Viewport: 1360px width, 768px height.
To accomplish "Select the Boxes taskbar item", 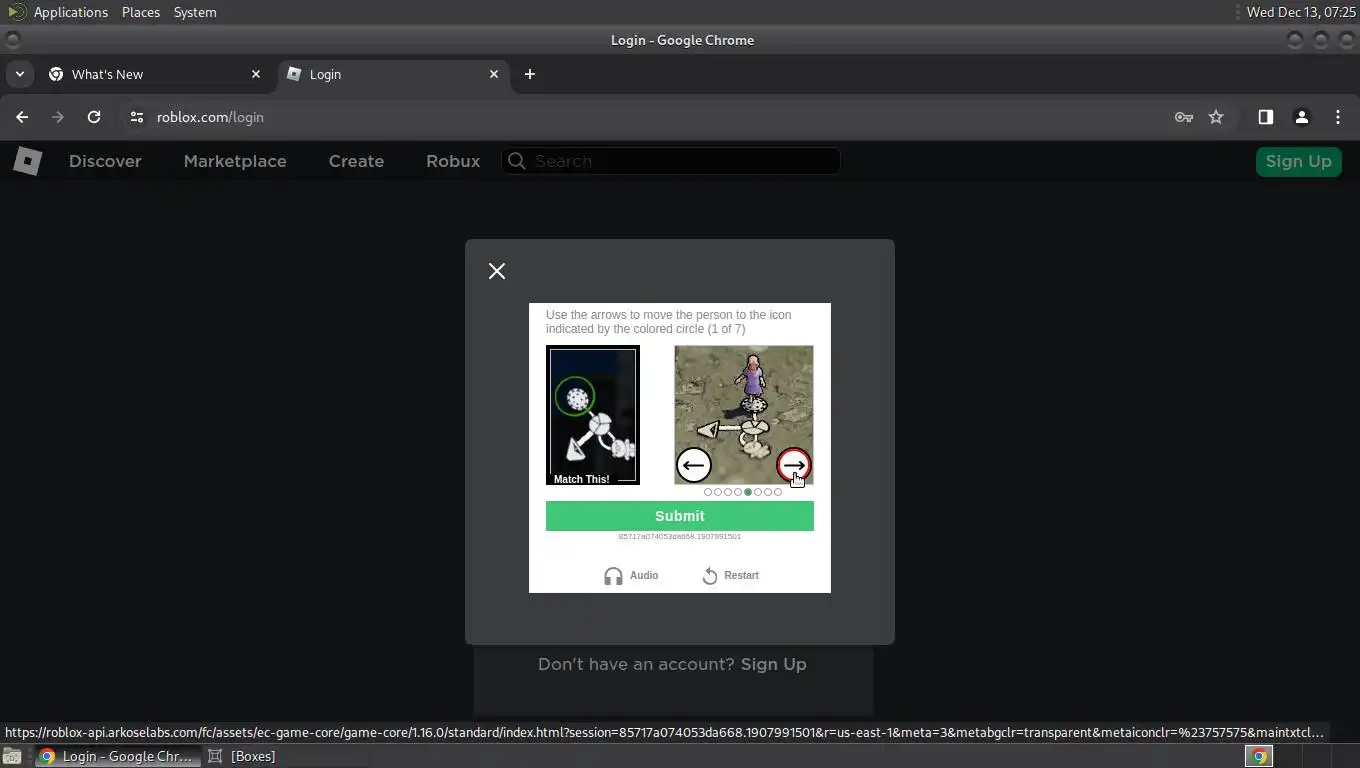I will pyautogui.click(x=241, y=756).
